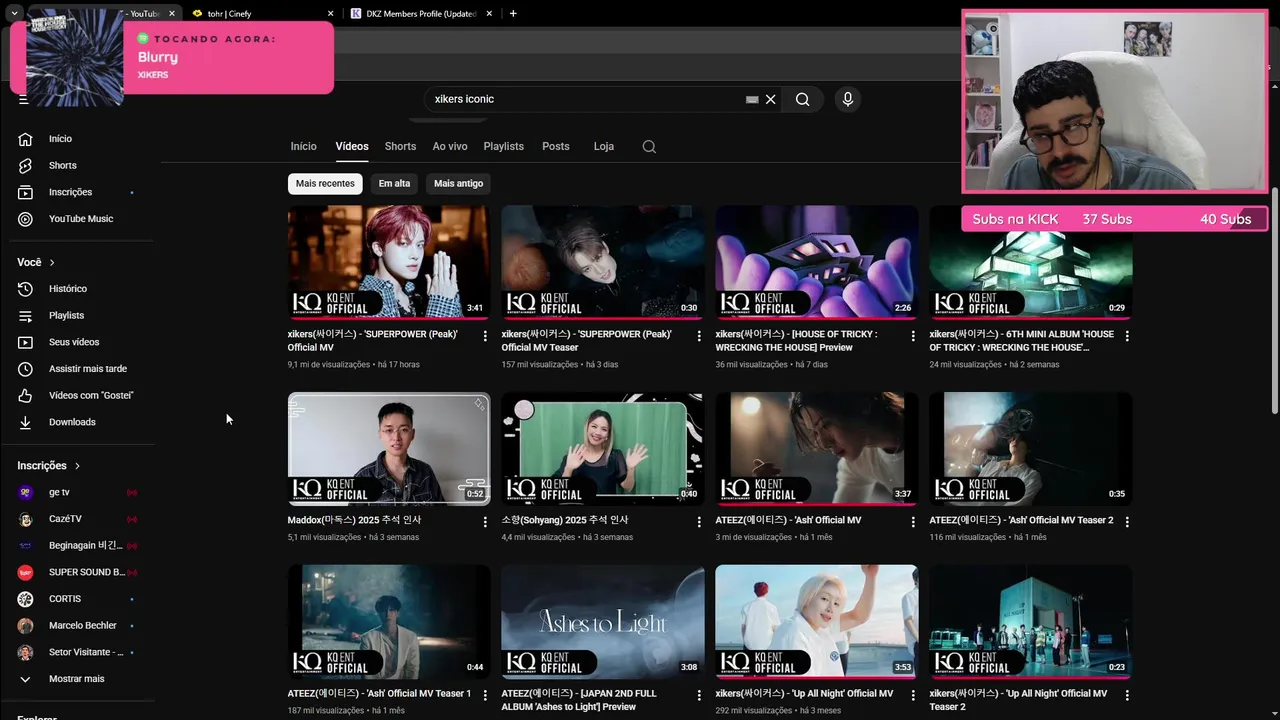The width and height of the screenshot is (1280, 720).
Task: Open options menu for Maddox 2025 video
Action: click(x=485, y=522)
